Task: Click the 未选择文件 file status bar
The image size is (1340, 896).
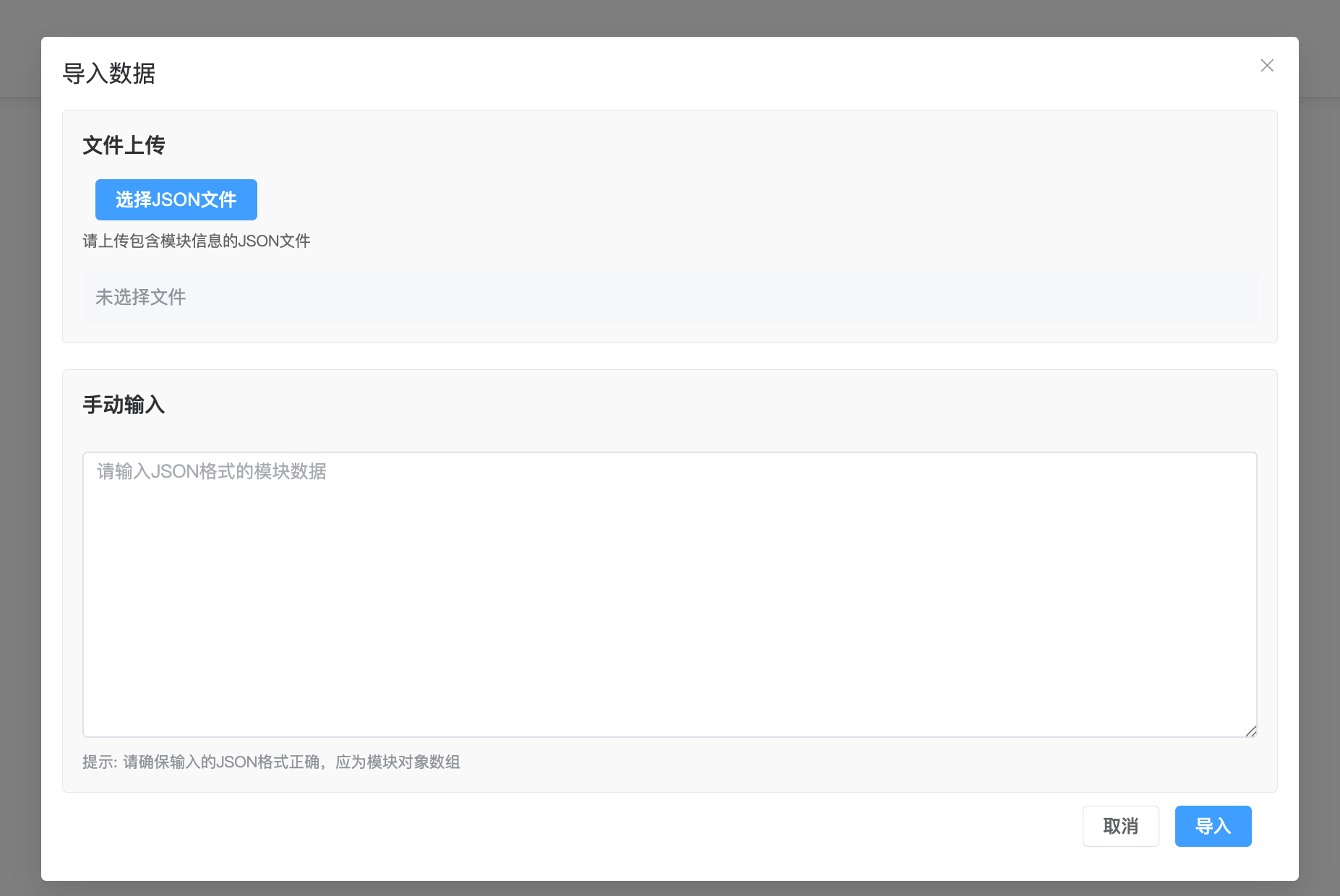Action: click(x=669, y=297)
